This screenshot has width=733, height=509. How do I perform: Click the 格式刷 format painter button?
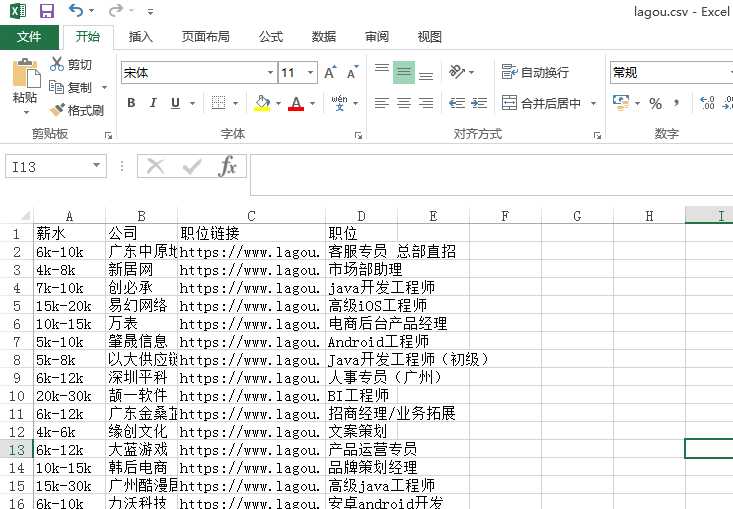(77, 110)
